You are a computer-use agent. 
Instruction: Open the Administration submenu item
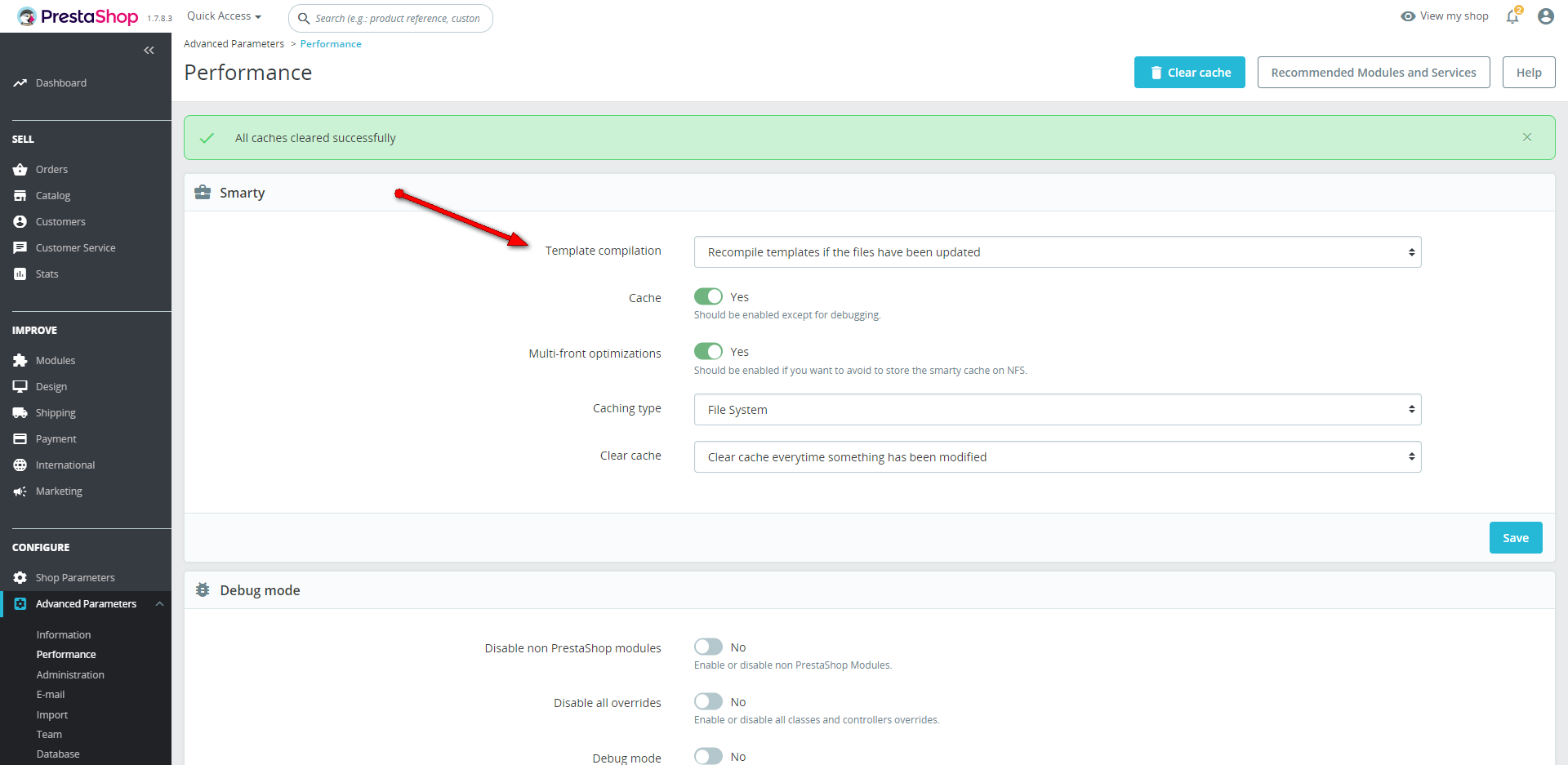70,675
